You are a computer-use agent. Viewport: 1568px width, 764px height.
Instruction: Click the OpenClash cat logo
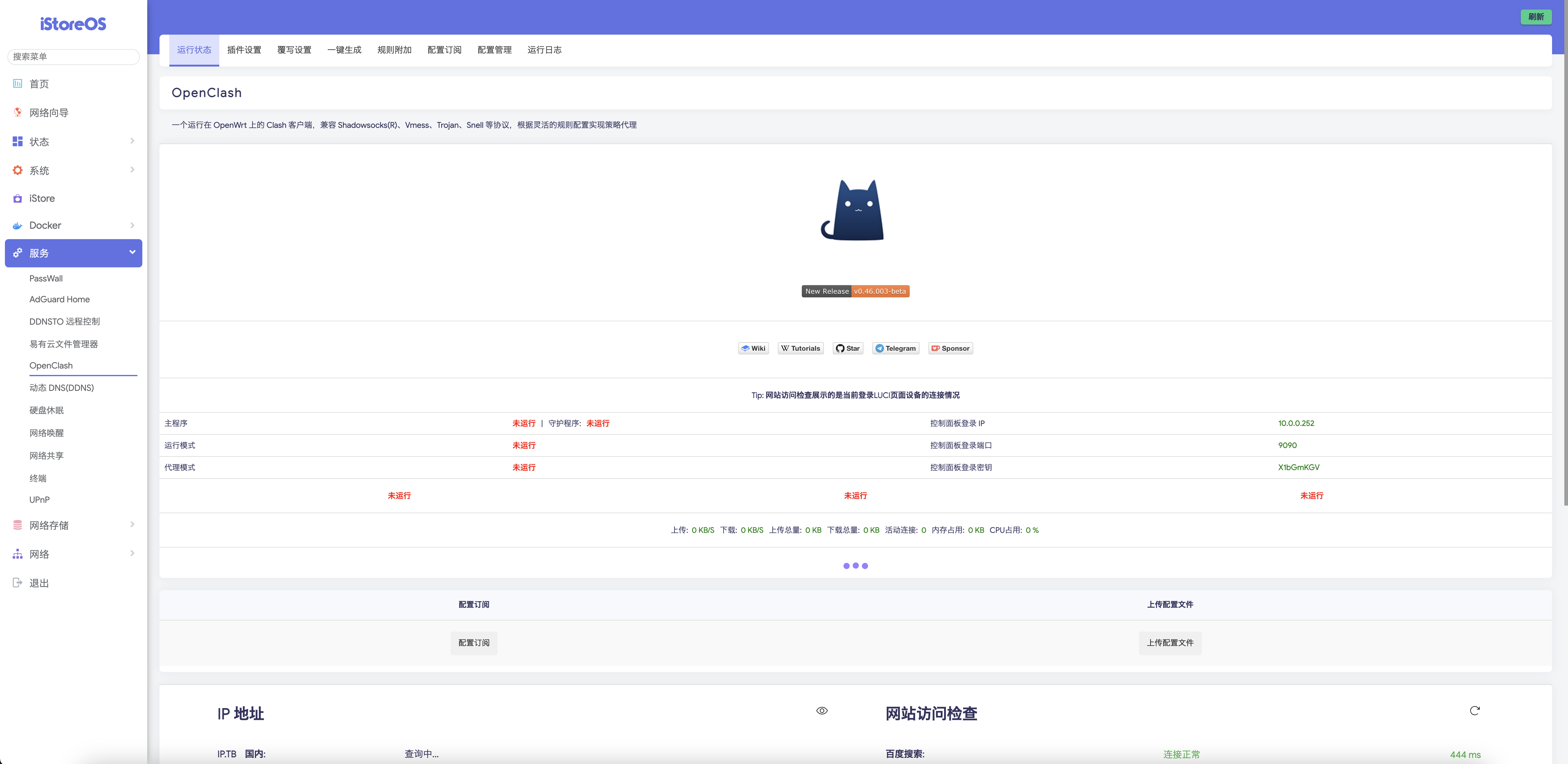point(853,210)
